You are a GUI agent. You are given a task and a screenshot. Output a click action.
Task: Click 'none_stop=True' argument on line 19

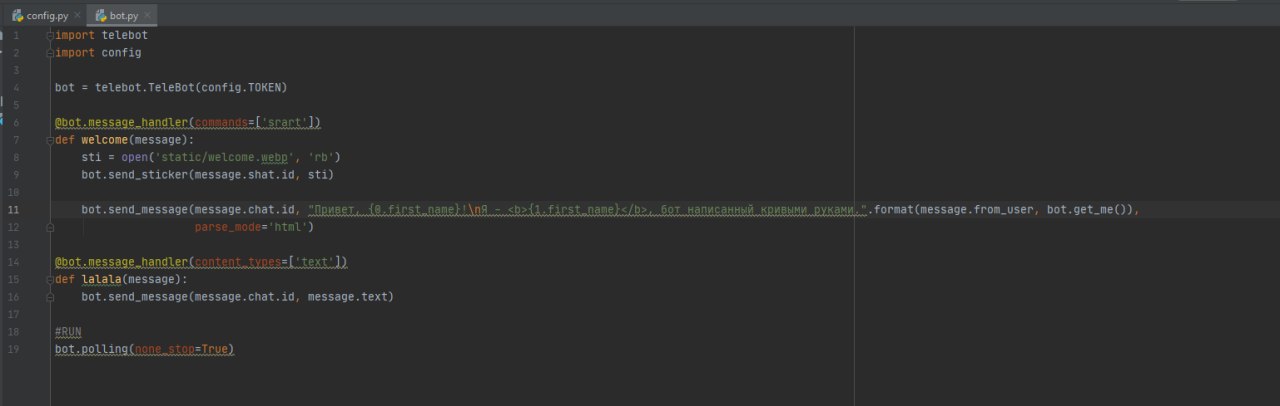click(x=181, y=349)
